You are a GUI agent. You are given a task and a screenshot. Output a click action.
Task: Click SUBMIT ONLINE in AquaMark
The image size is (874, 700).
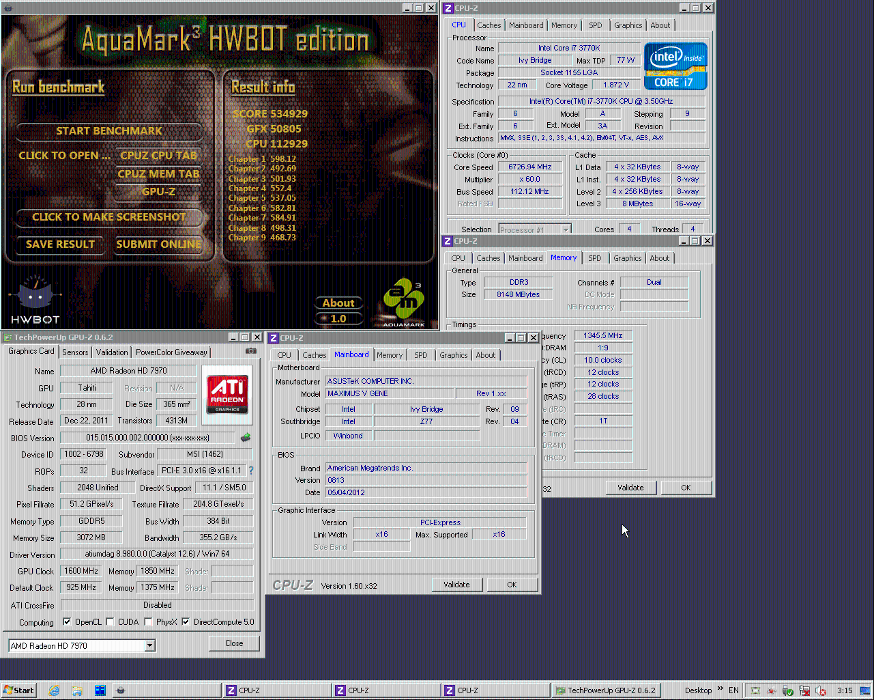click(x=159, y=244)
